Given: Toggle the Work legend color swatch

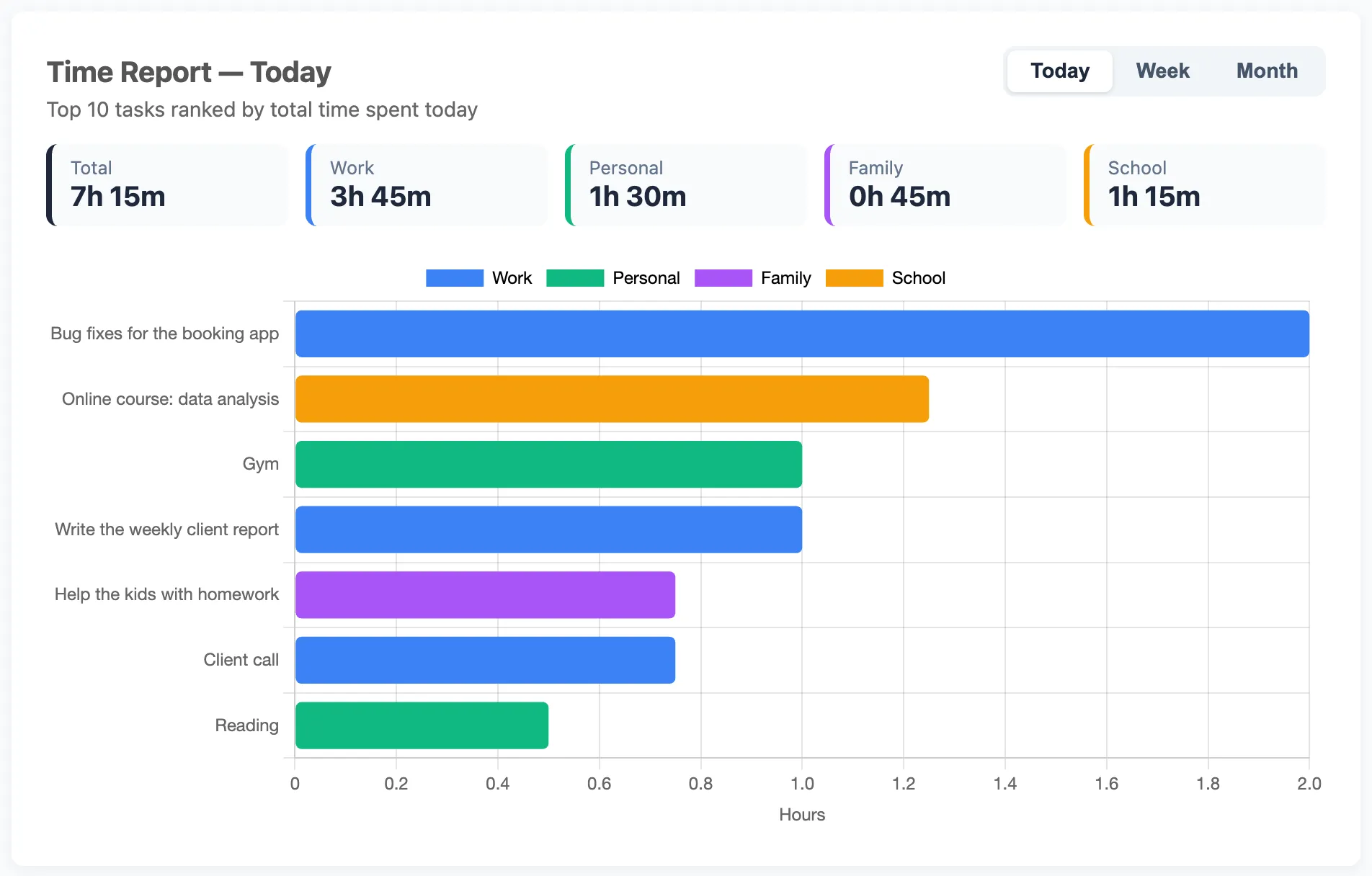Looking at the screenshot, I should point(455,278).
